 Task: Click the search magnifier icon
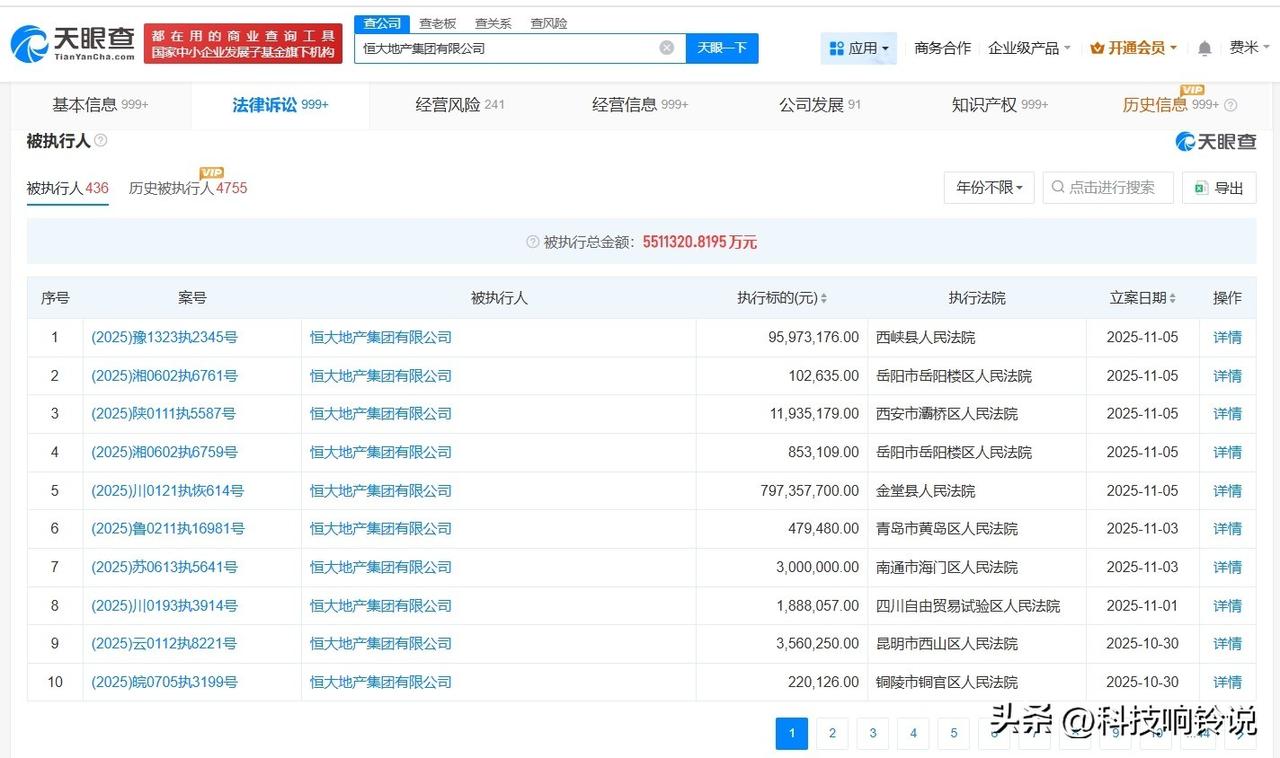pos(1057,187)
